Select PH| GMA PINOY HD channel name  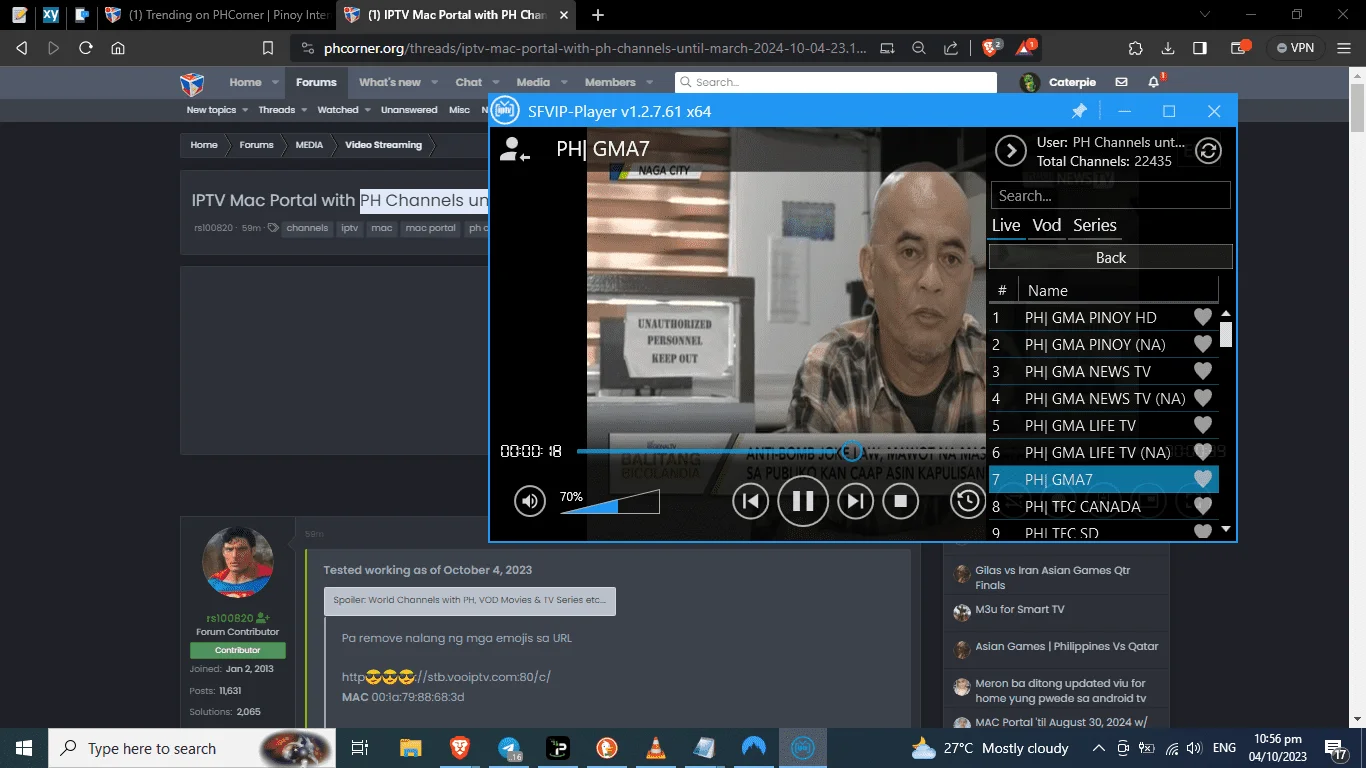pos(1090,317)
